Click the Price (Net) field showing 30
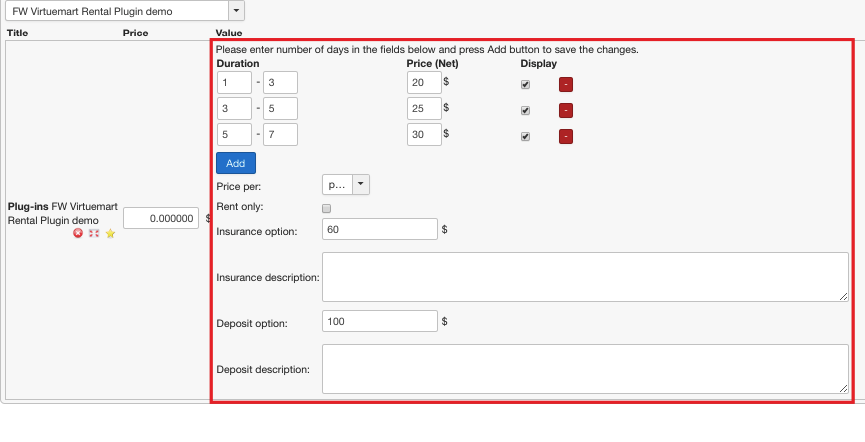This screenshot has width=865, height=442. [424, 135]
